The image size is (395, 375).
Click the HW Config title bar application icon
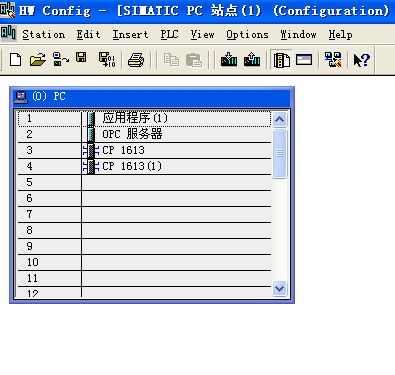8,10
